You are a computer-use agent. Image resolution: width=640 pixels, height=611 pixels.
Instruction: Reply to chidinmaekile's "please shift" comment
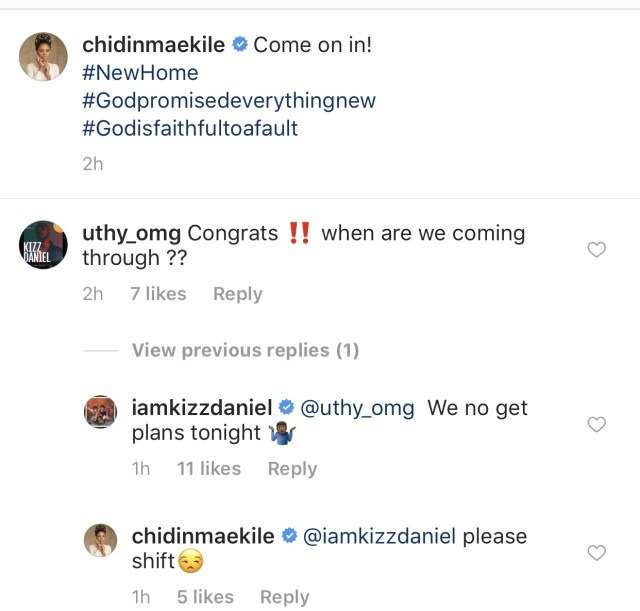pos(284,597)
